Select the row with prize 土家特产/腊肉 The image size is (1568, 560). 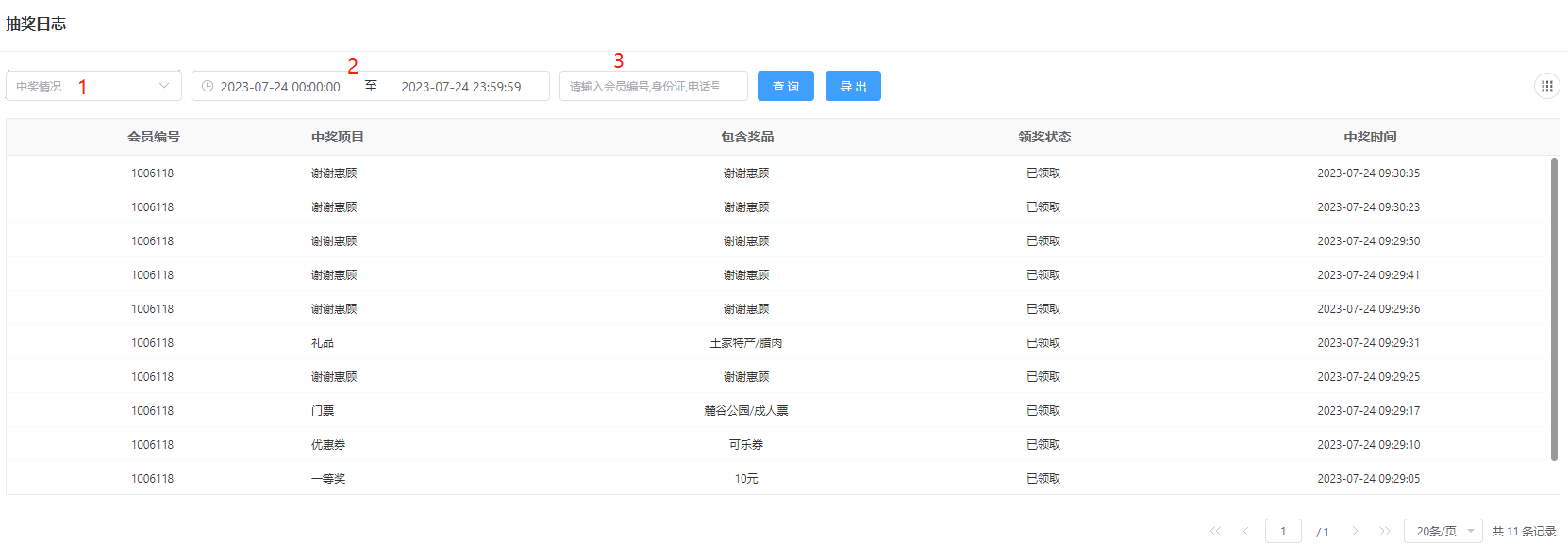coord(745,343)
